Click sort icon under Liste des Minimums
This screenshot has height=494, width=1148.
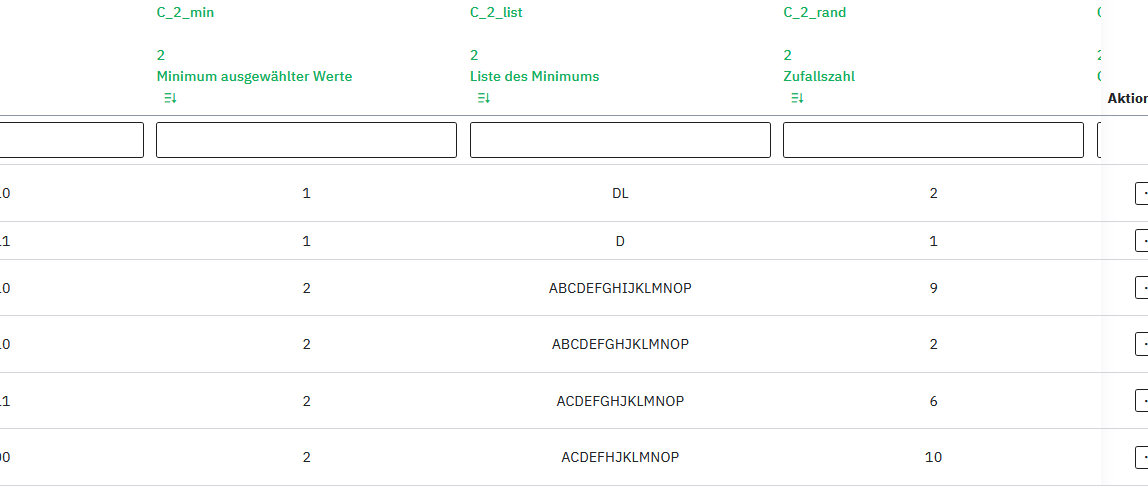tap(483, 98)
